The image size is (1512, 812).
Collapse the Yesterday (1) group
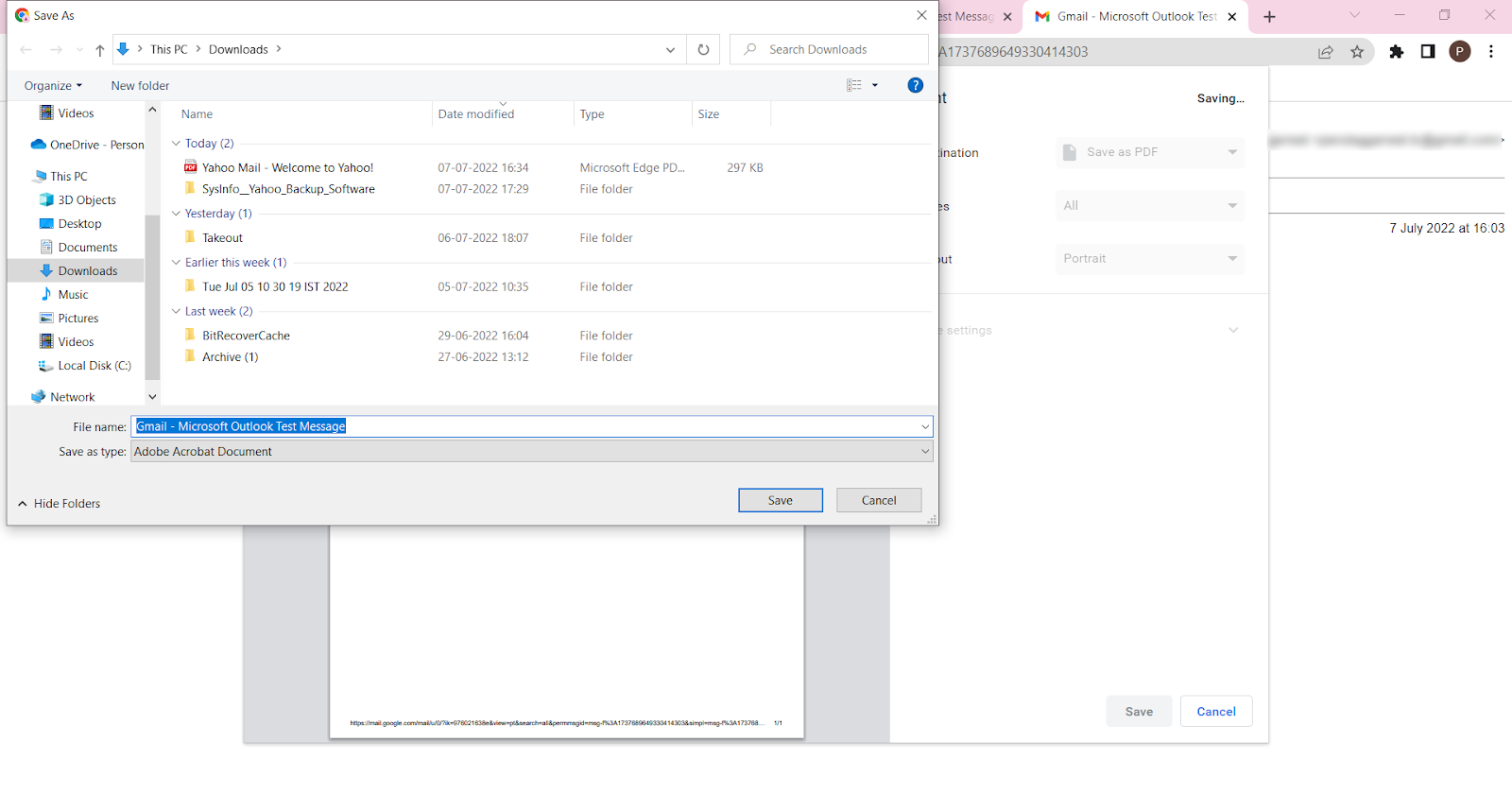176,214
